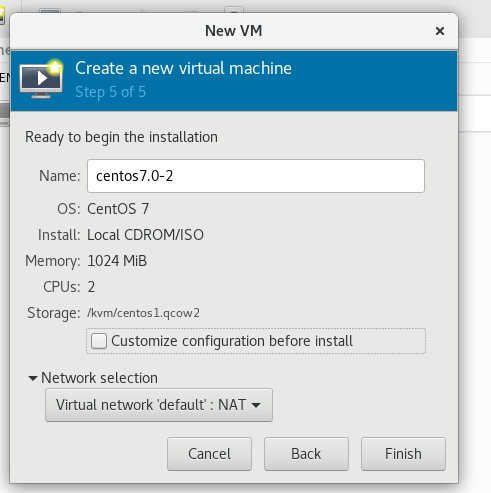Screen dimensions: 491x493
Task: Click the CPUs value '2'
Action: click(91, 287)
